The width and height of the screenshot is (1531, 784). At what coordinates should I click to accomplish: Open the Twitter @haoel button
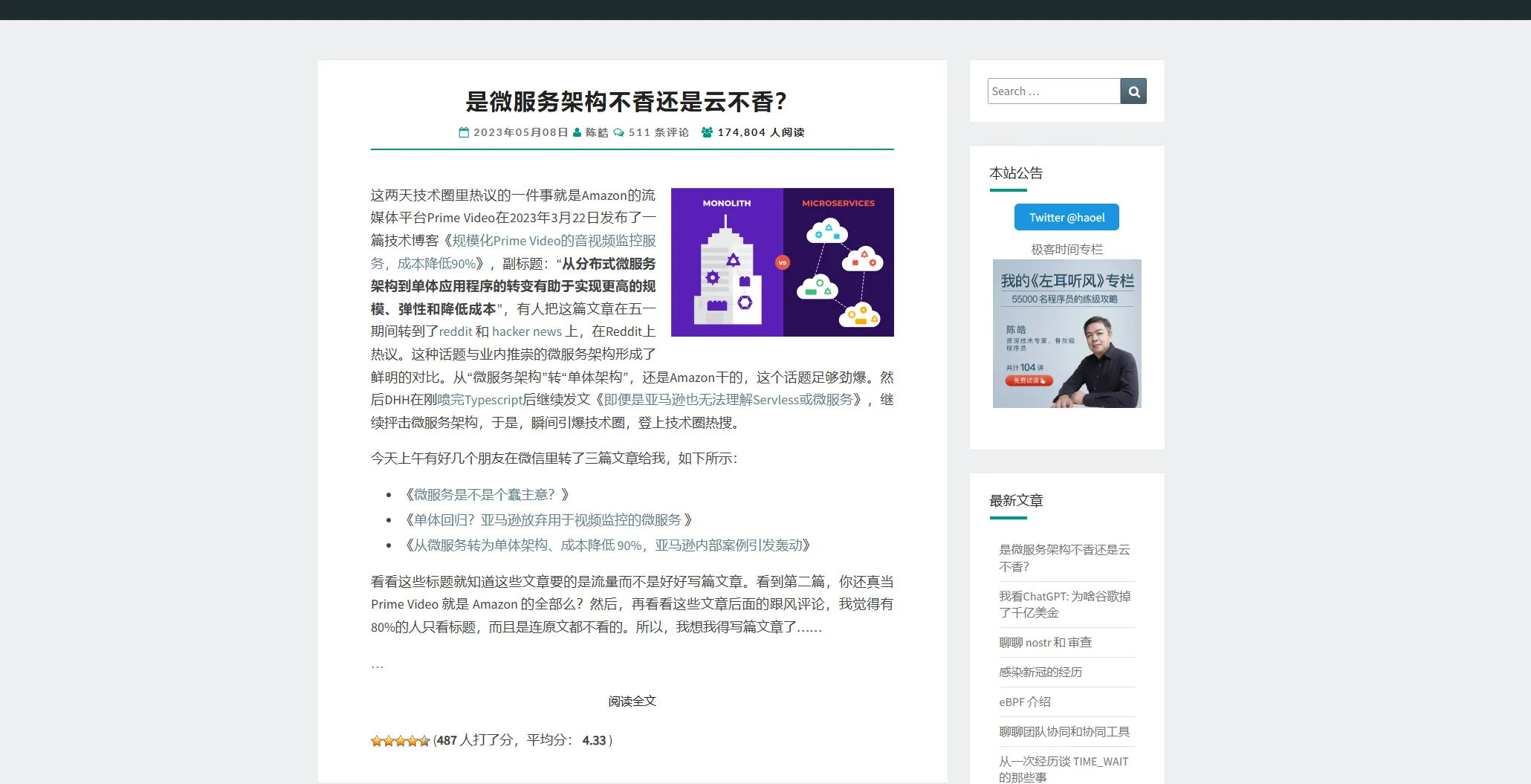tap(1066, 218)
